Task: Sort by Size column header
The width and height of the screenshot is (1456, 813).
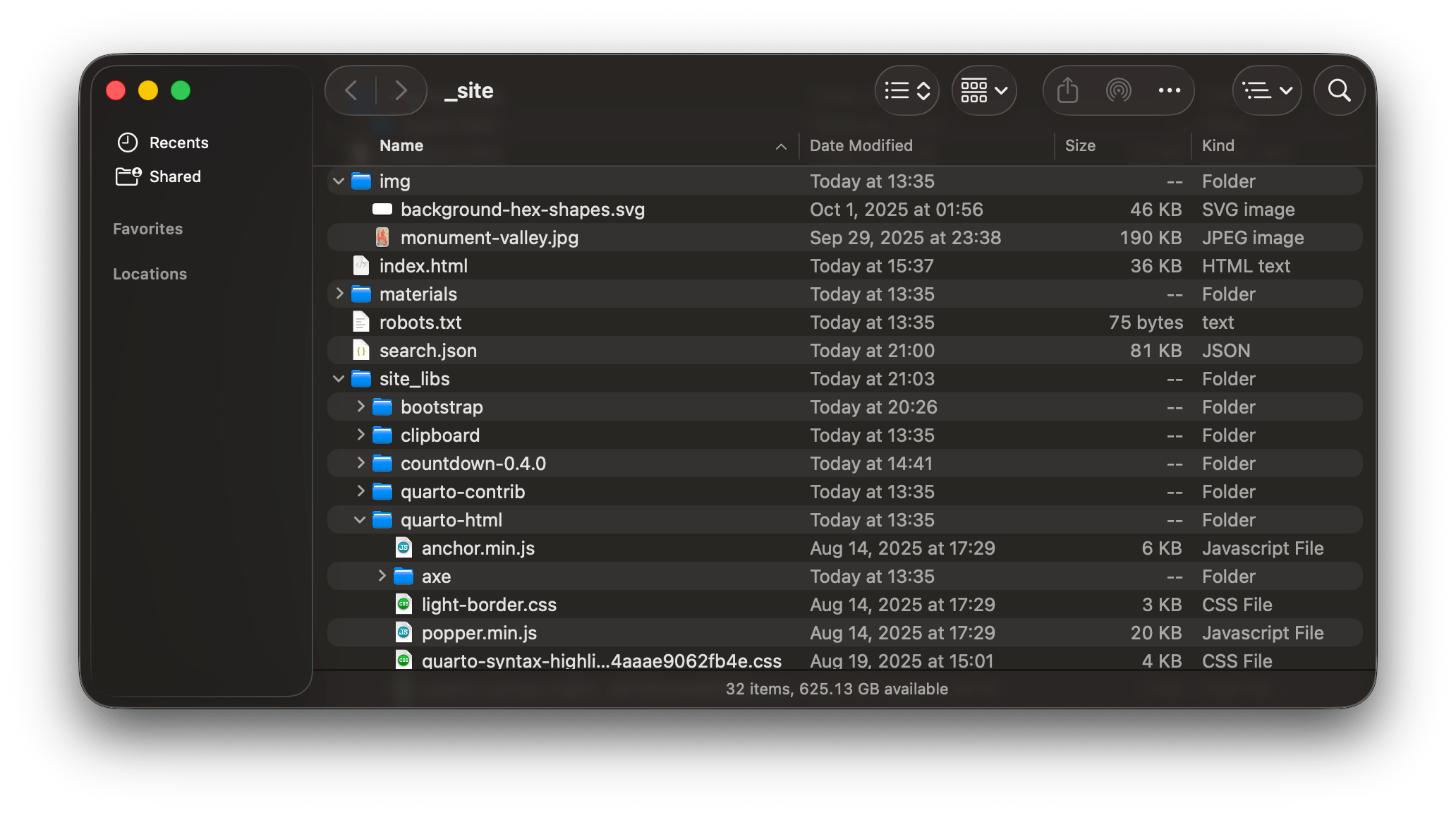Action: pyautogui.click(x=1080, y=145)
